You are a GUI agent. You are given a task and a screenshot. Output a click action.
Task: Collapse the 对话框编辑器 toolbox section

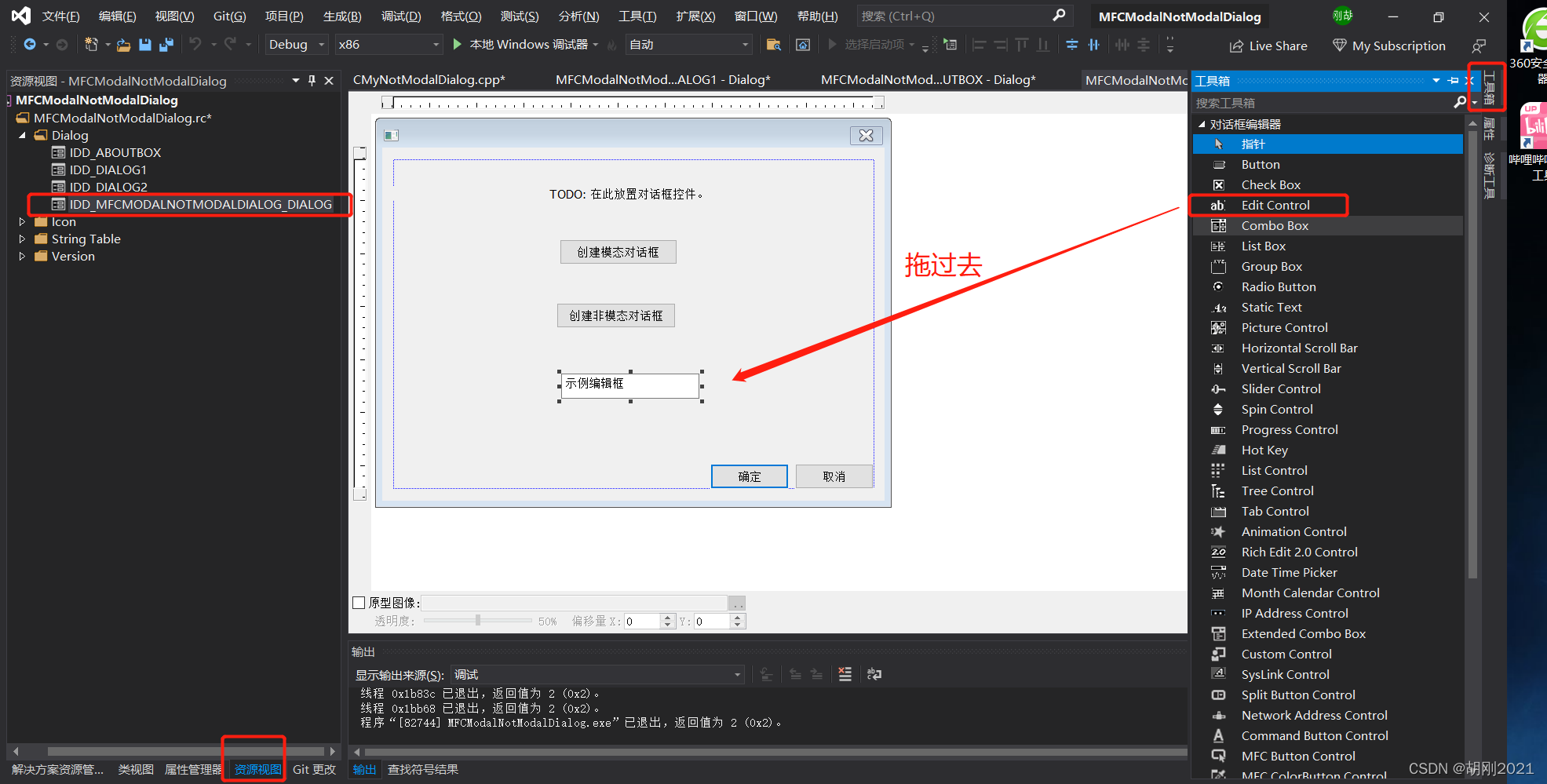pyautogui.click(x=1202, y=124)
